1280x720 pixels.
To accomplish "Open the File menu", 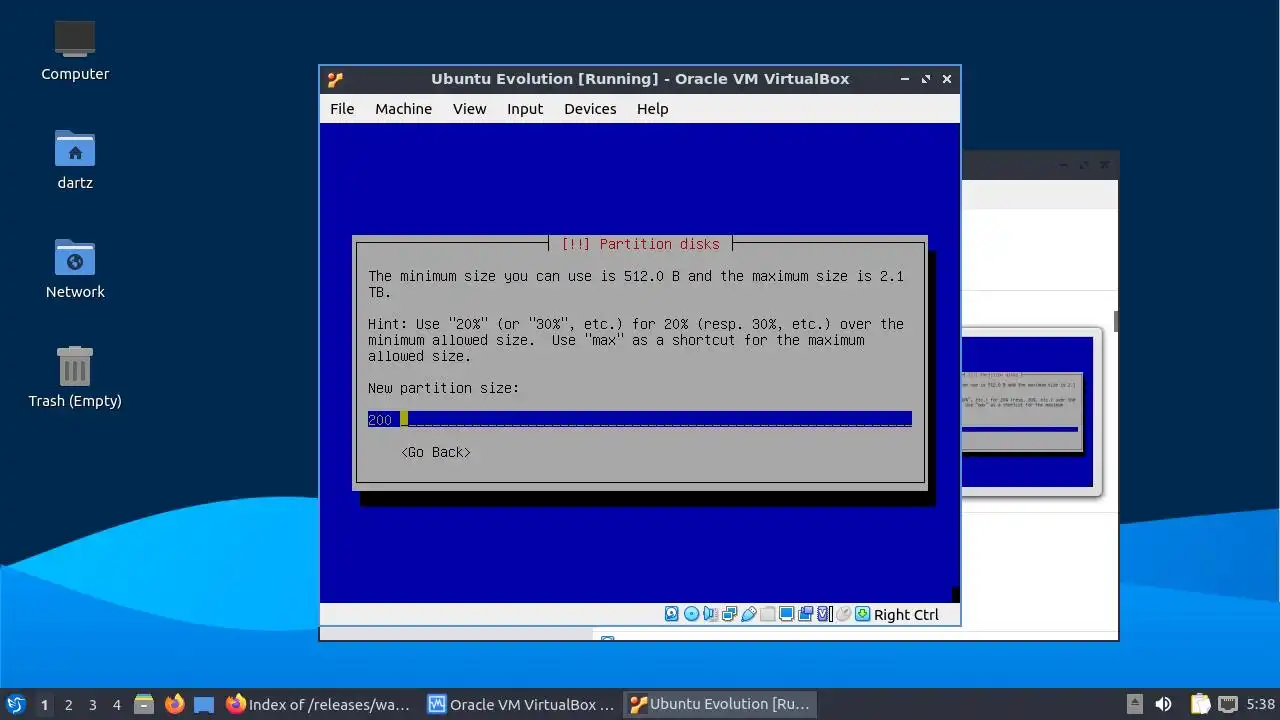I will 342,109.
